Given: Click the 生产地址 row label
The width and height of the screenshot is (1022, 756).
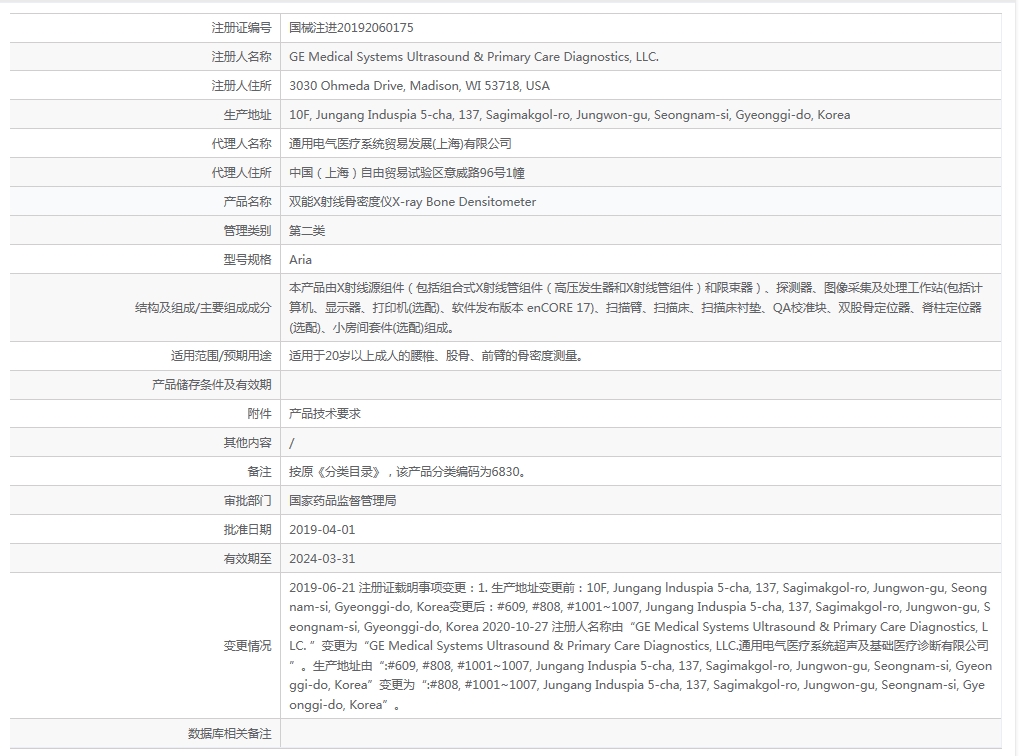Looking at the screenshot, I should 247,115.
